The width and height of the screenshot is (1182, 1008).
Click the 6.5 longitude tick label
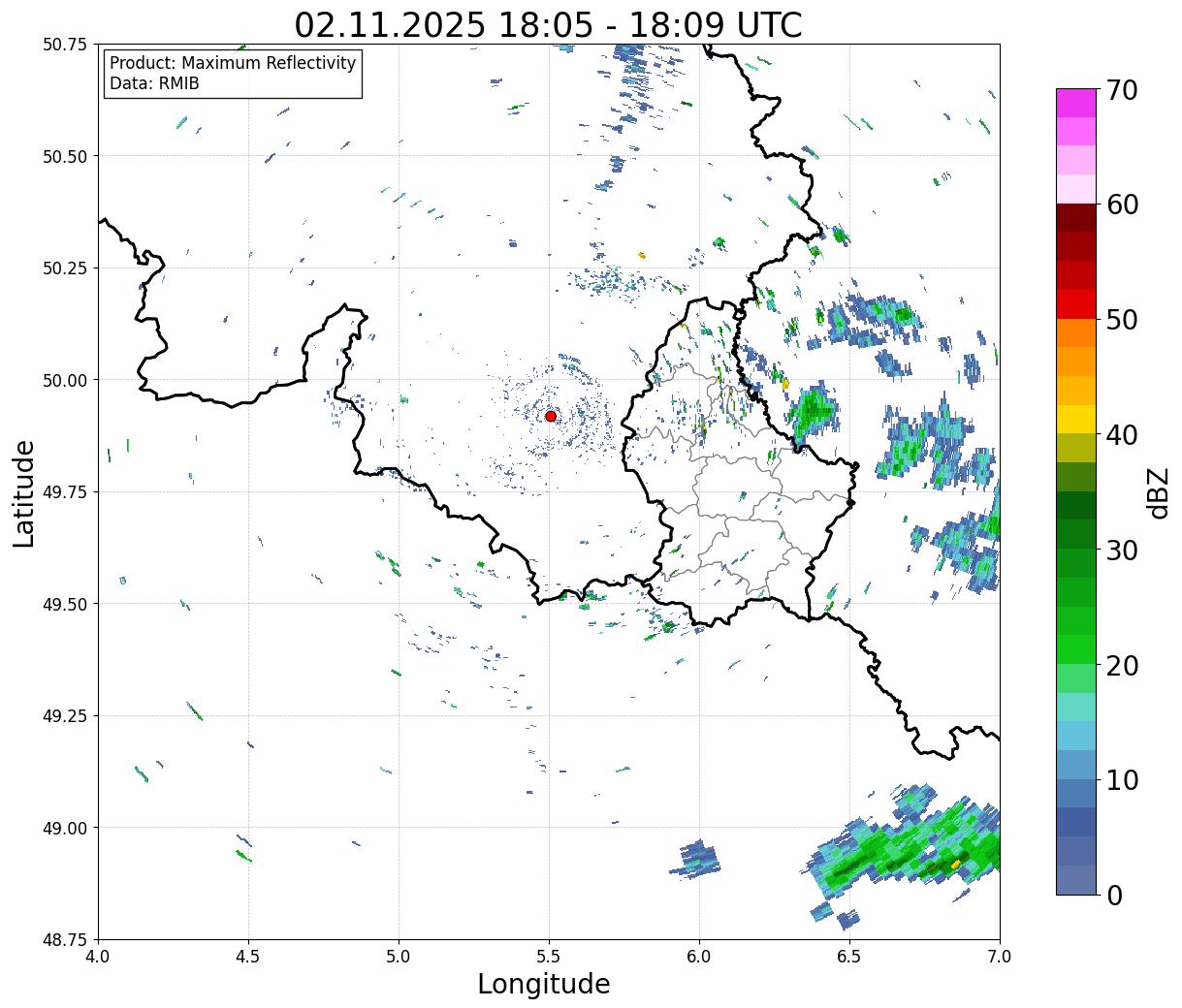(849, 957)
